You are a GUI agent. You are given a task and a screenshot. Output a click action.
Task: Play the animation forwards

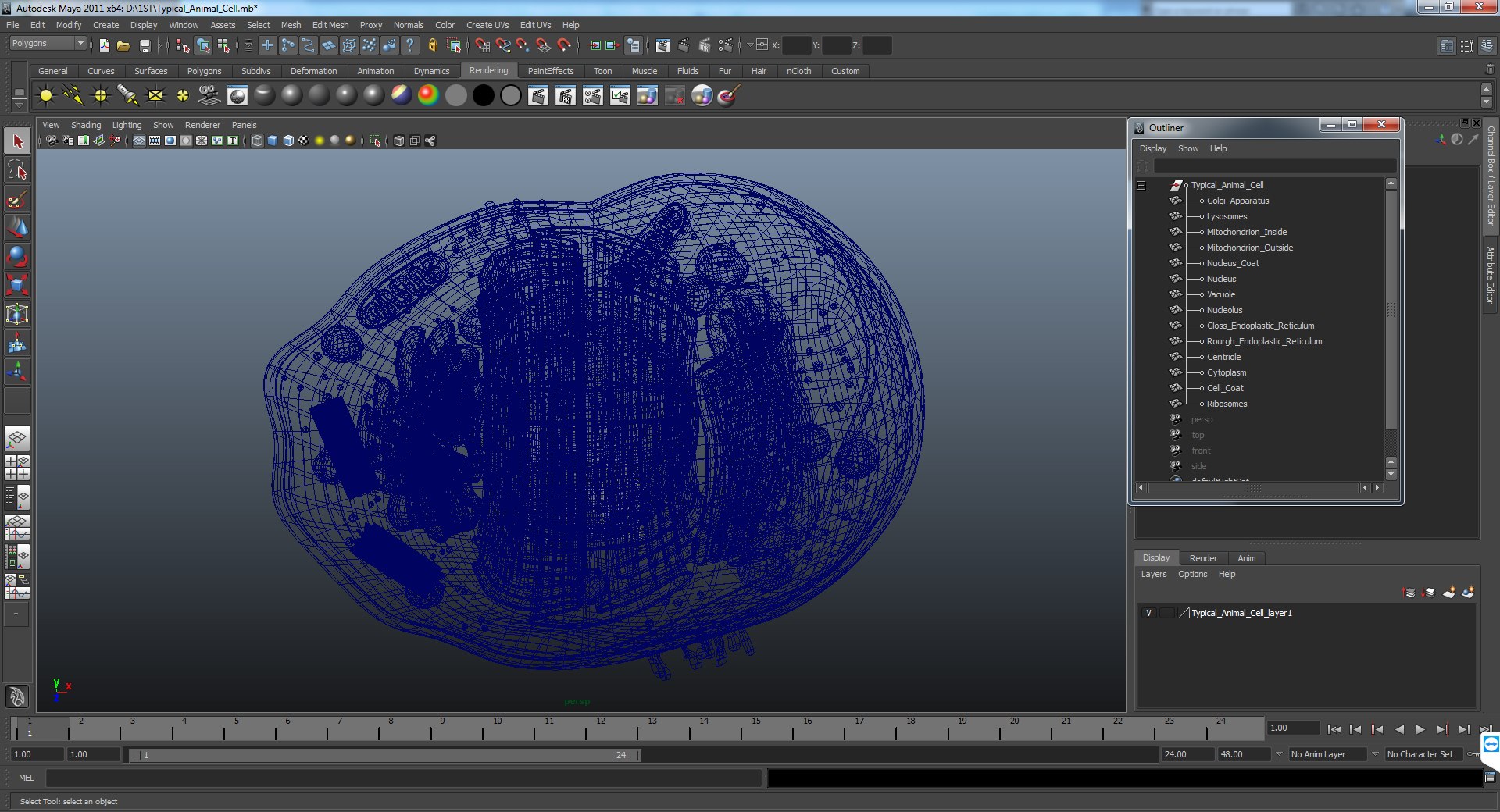pos(1420,729)
